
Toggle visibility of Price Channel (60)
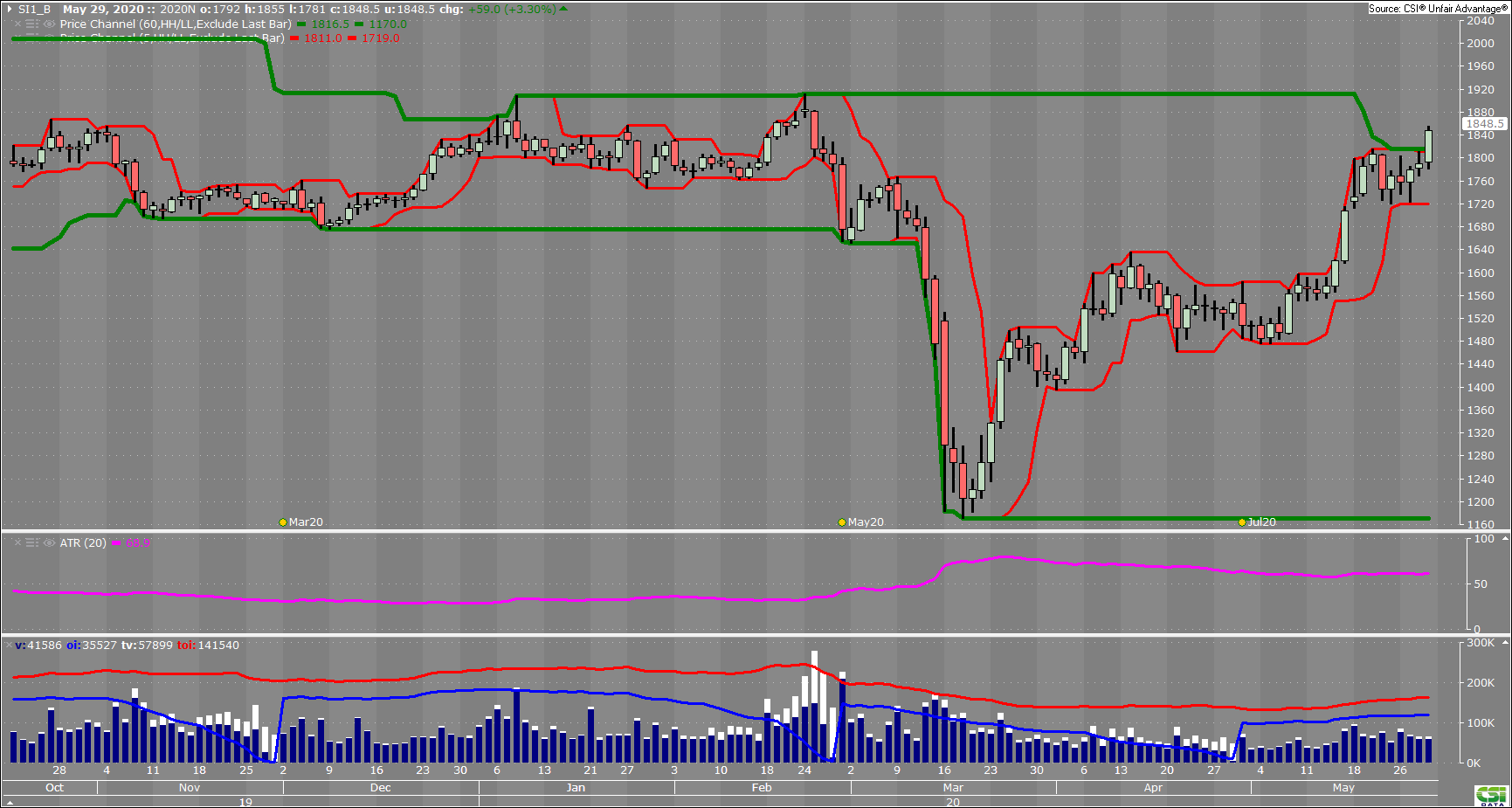(49, 24)
